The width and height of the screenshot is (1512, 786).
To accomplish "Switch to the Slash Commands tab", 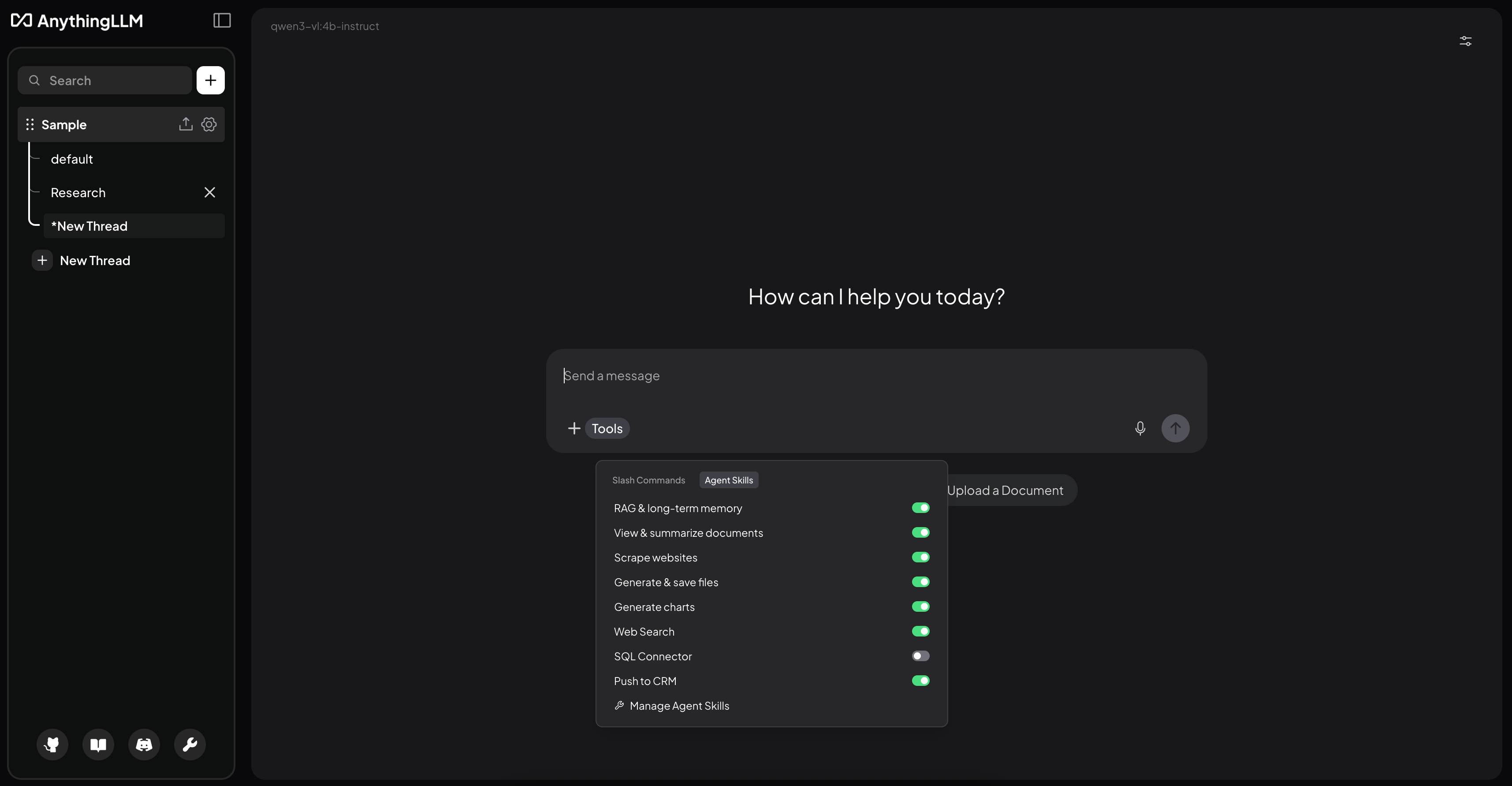I will point(648,480).
